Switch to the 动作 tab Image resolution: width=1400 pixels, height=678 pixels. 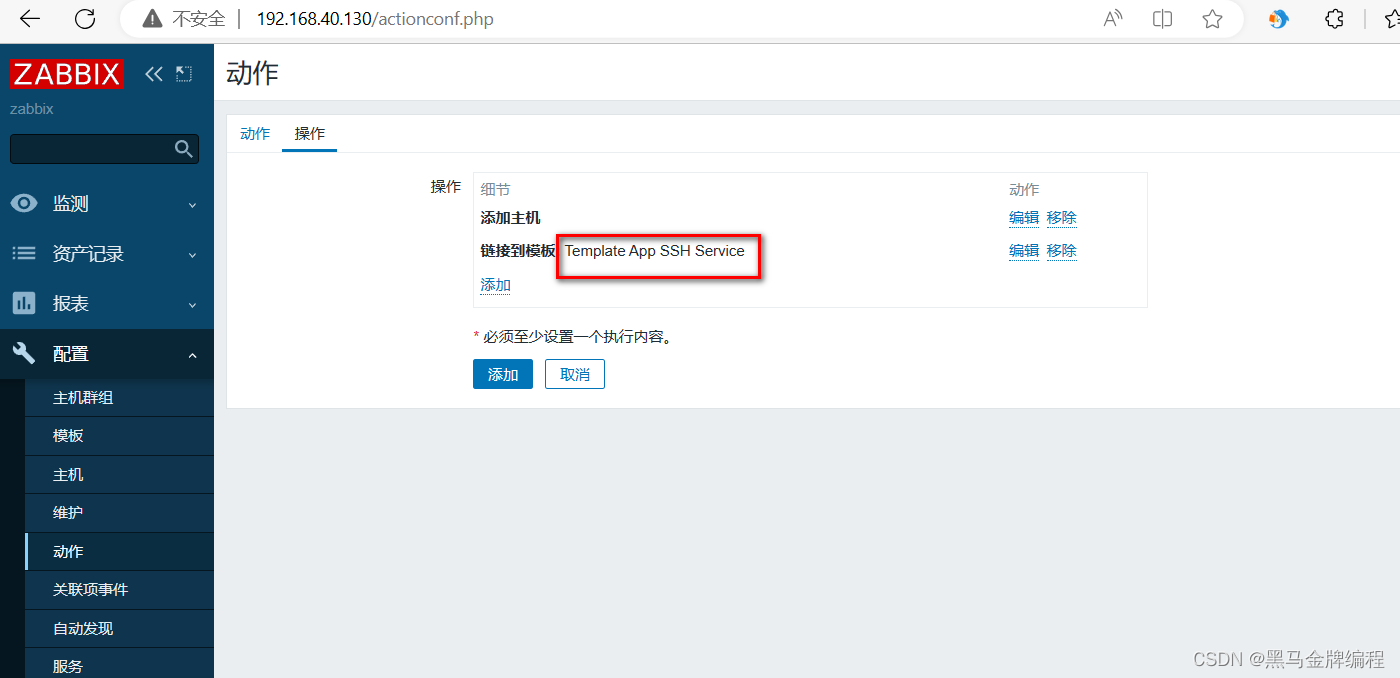pyautogui.click(x=255, y=133)
